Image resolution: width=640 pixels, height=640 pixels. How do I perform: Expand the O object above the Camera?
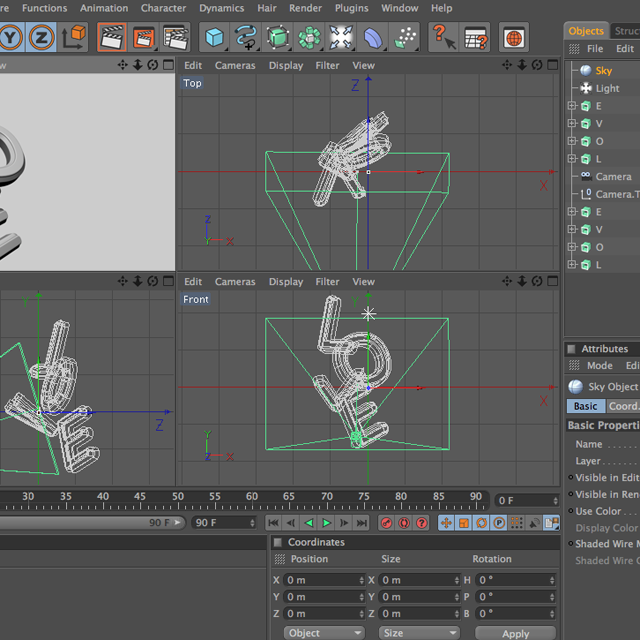pyautogui.click(x=572, y=141)
